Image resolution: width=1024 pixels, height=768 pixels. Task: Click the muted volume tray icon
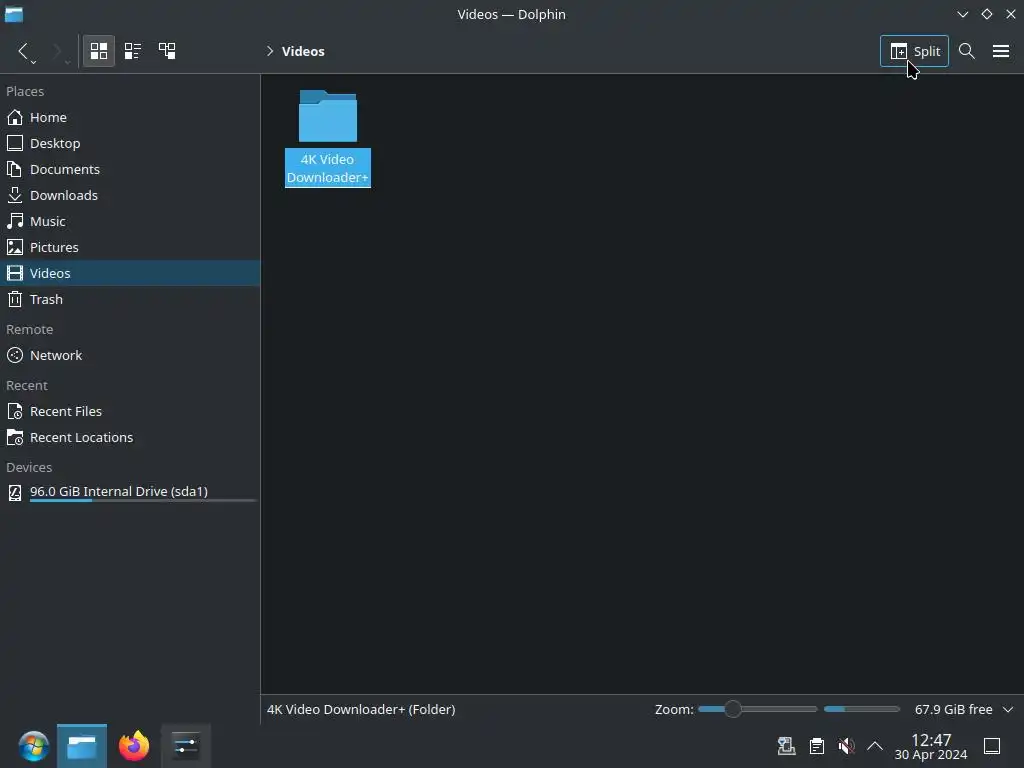[846, 746]
